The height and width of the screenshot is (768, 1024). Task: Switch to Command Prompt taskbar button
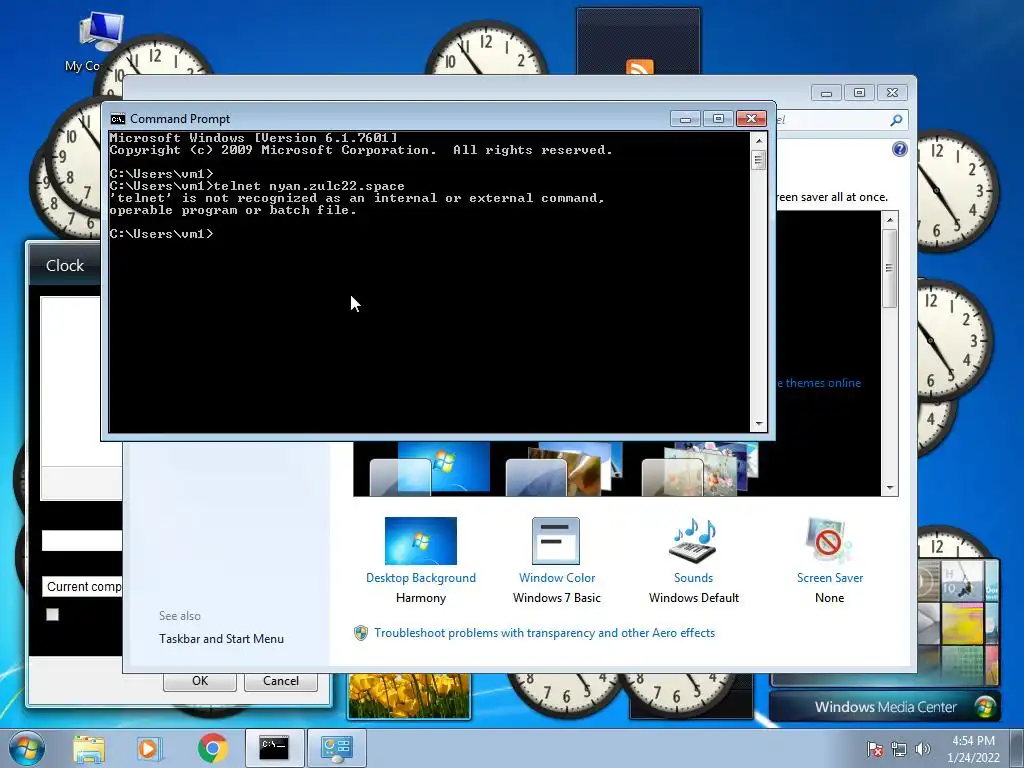[x=274, y=748]
